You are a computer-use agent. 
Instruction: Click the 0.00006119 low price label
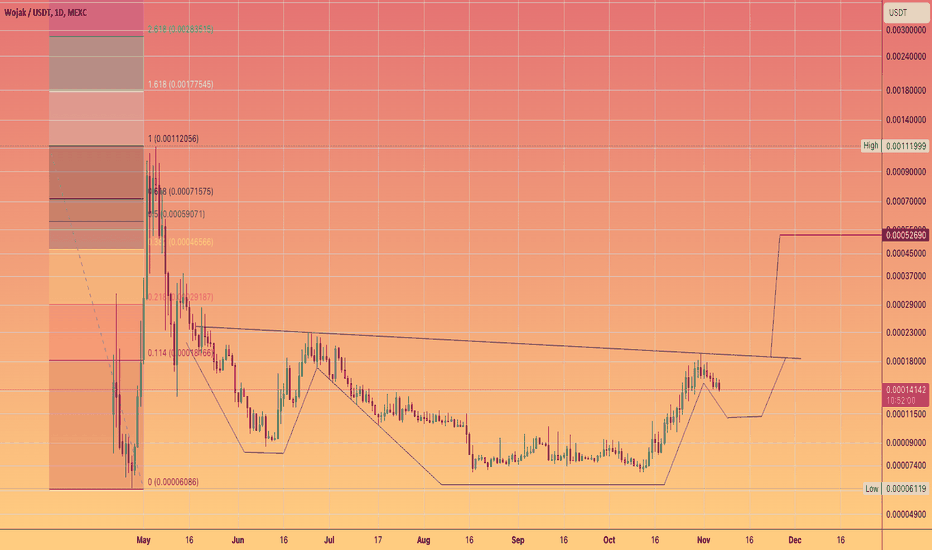pyautogui.click(x=906, y=489)
